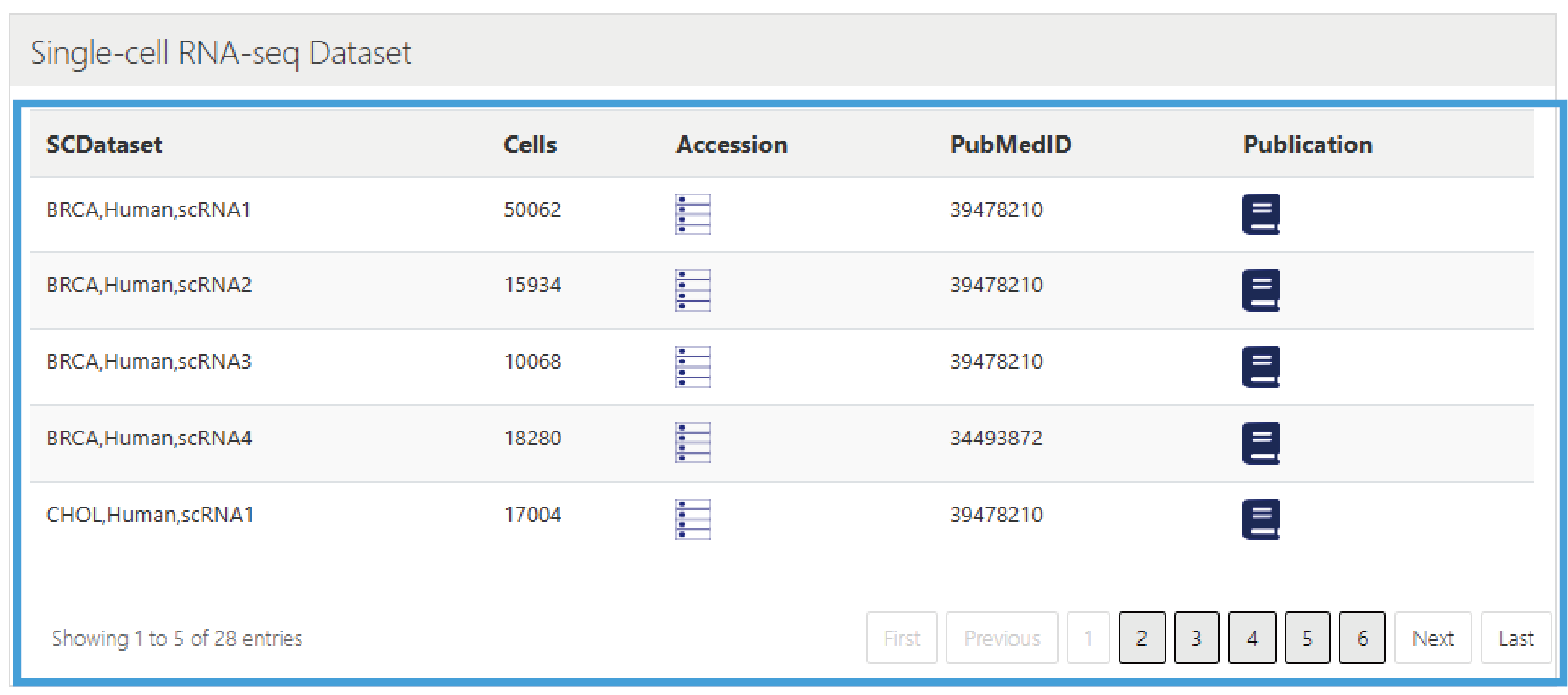Image resolution: width=1568 pixels, height=695 pixels.
Task: Sort by the PubMedID column header
Action: (x=1010, y=145)
